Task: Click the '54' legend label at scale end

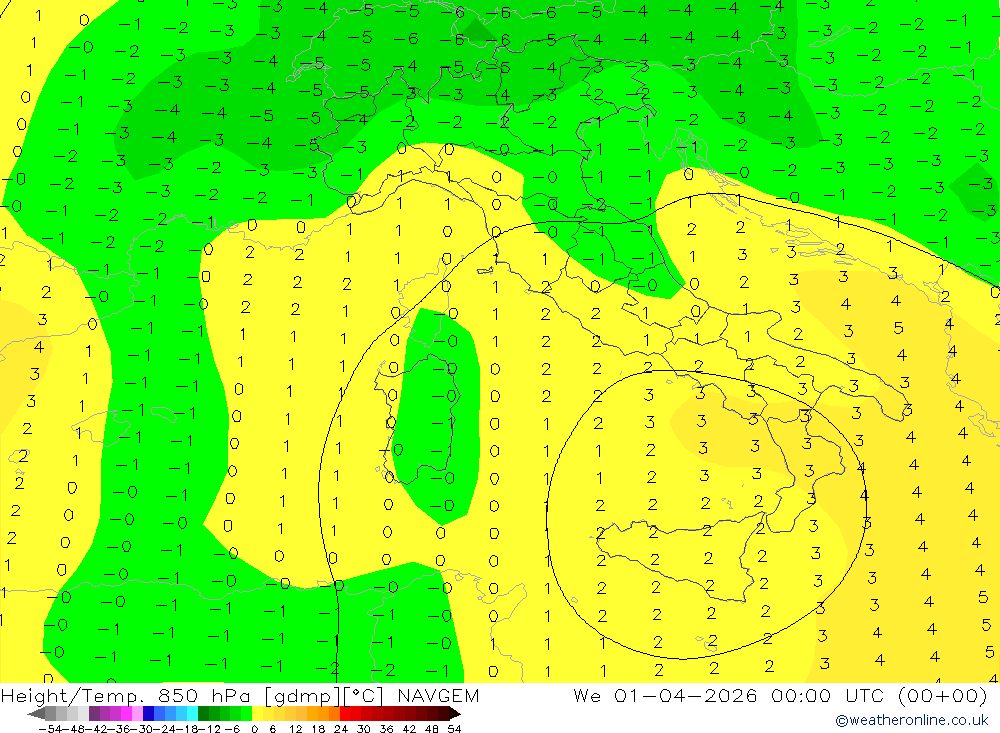Action: (454, 729)
